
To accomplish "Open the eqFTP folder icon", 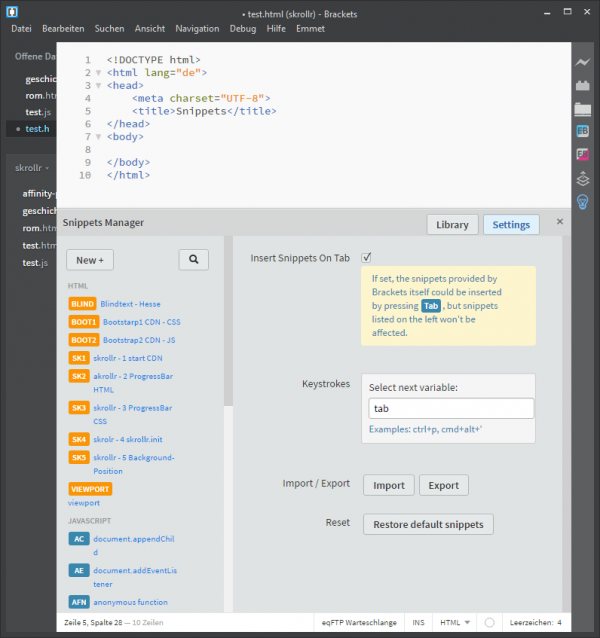I will coord(583,109).
